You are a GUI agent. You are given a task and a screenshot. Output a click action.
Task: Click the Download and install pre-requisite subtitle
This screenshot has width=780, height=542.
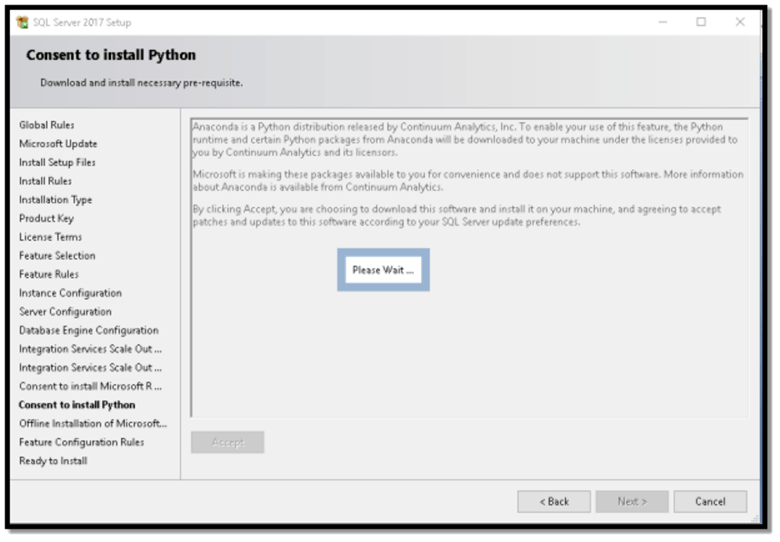pos(142,83)
